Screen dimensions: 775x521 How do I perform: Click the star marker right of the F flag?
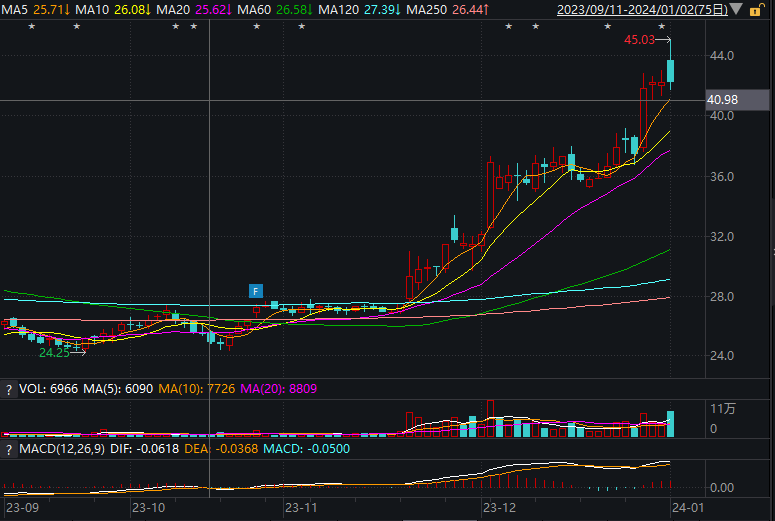coord(301,26)
